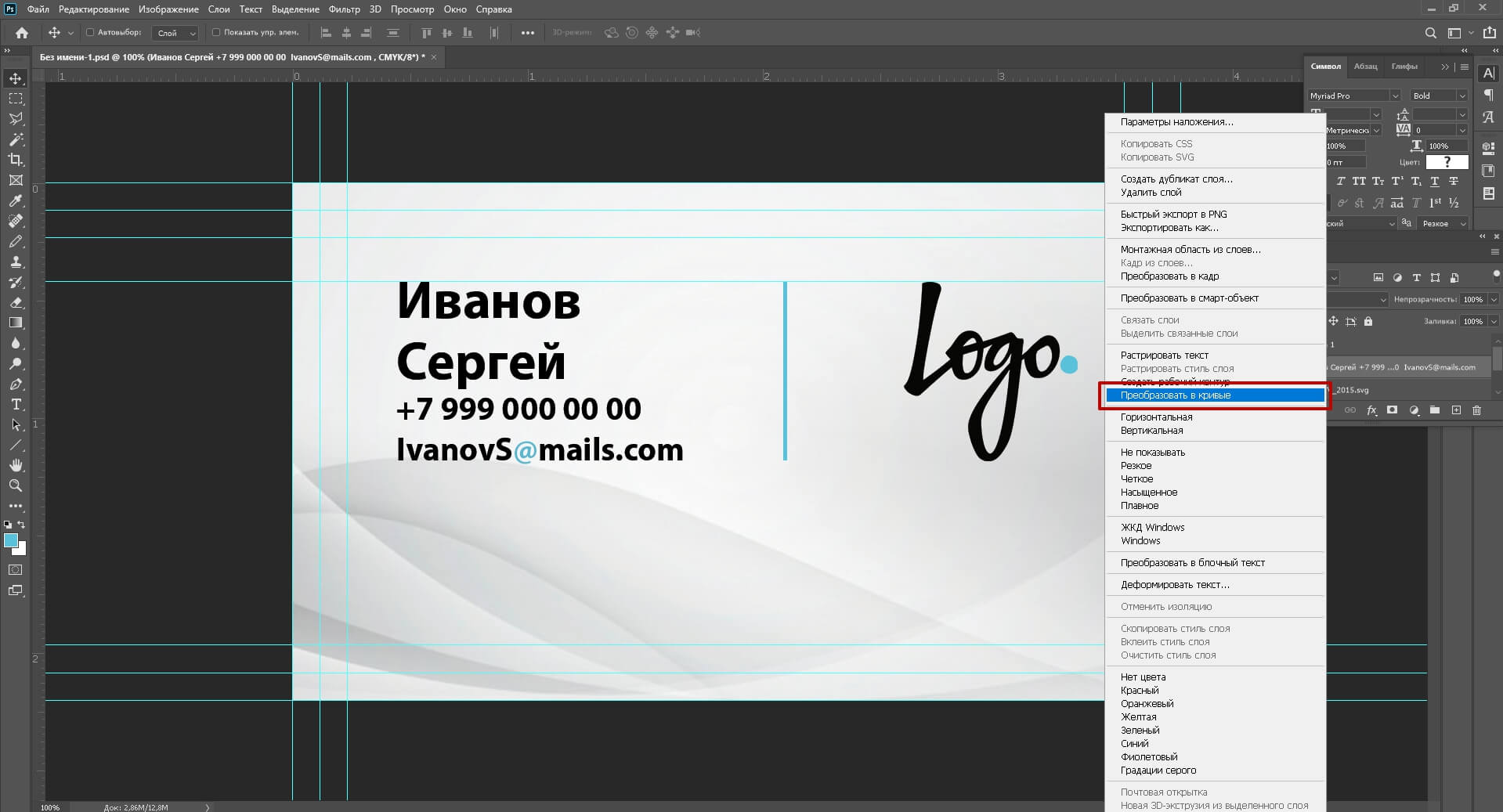Select the Rectangular Marquee tool
The image size is (1503, 812).
15,99
